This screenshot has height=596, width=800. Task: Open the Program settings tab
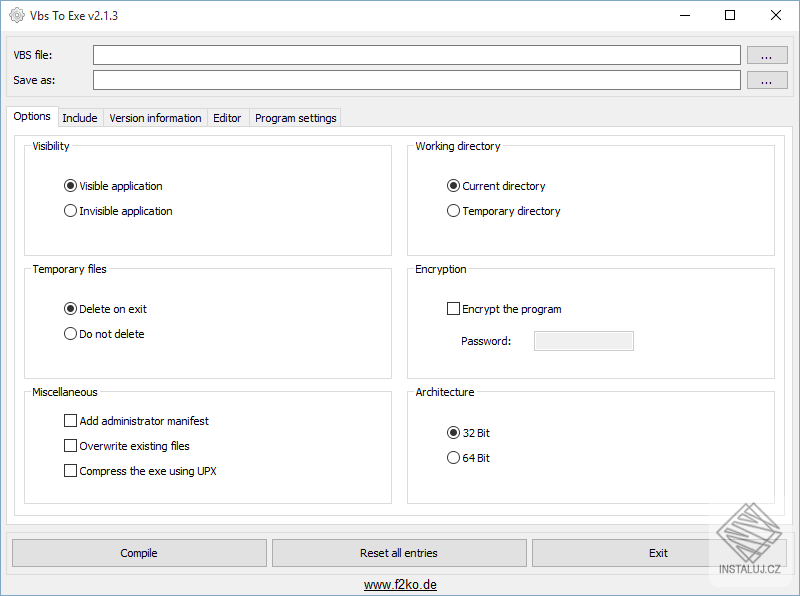295,118
